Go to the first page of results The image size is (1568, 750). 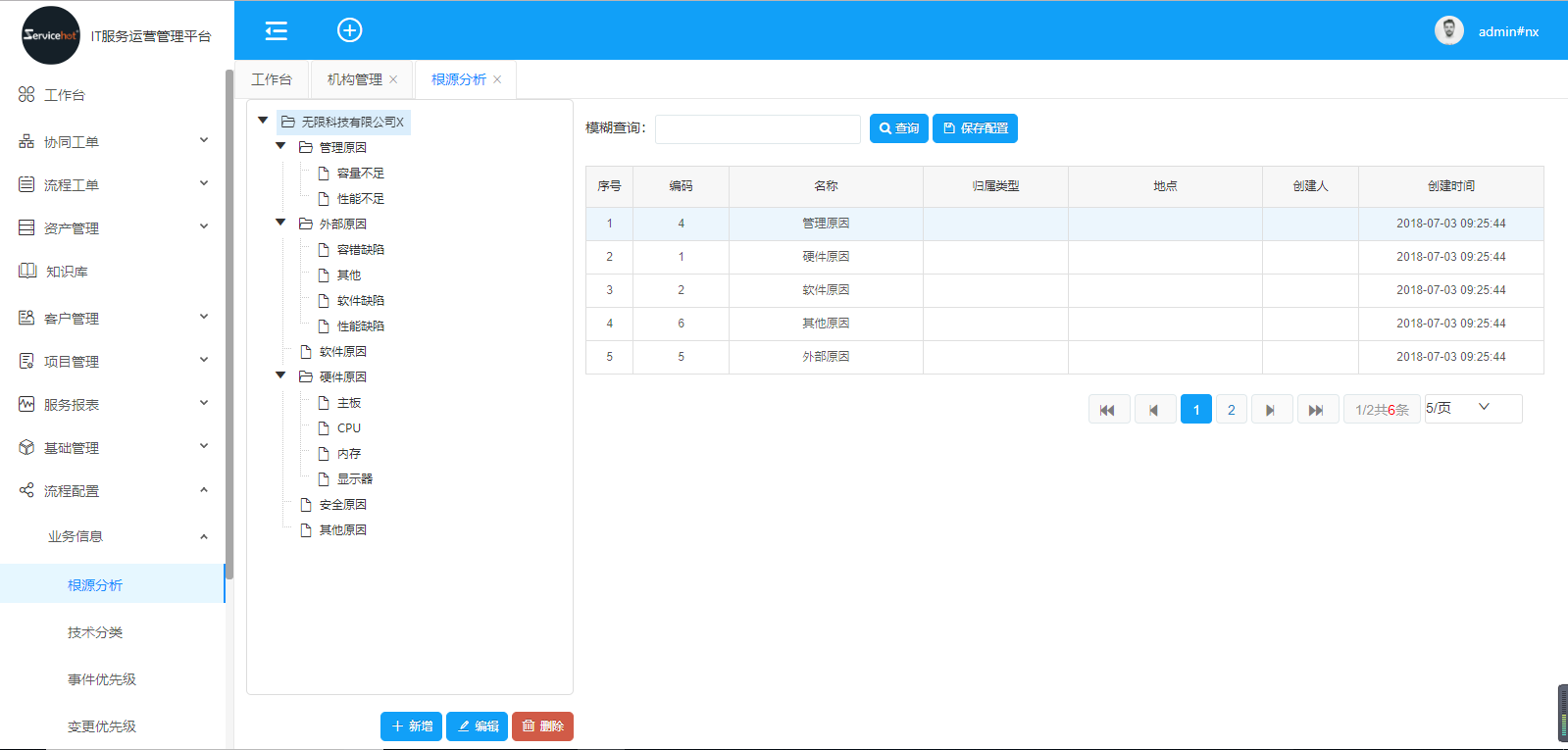(1108, 410)
